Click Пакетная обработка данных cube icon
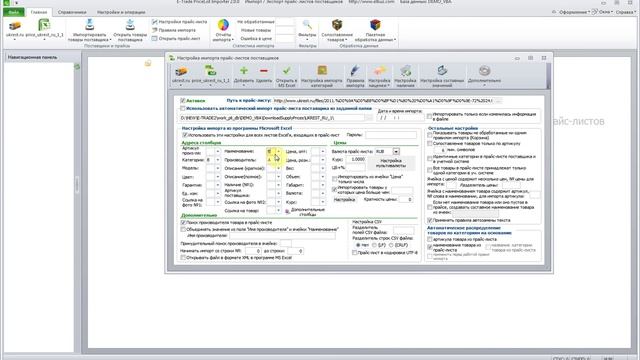Viewport: 640px width, 360px height. pos(375,25)
